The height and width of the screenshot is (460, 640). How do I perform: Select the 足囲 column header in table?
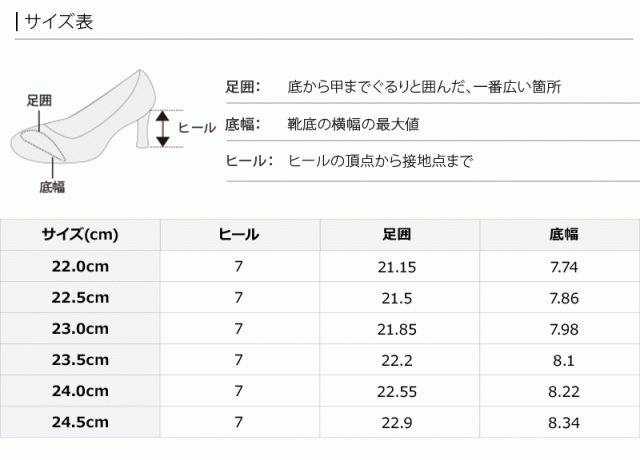tap(399, 235)
